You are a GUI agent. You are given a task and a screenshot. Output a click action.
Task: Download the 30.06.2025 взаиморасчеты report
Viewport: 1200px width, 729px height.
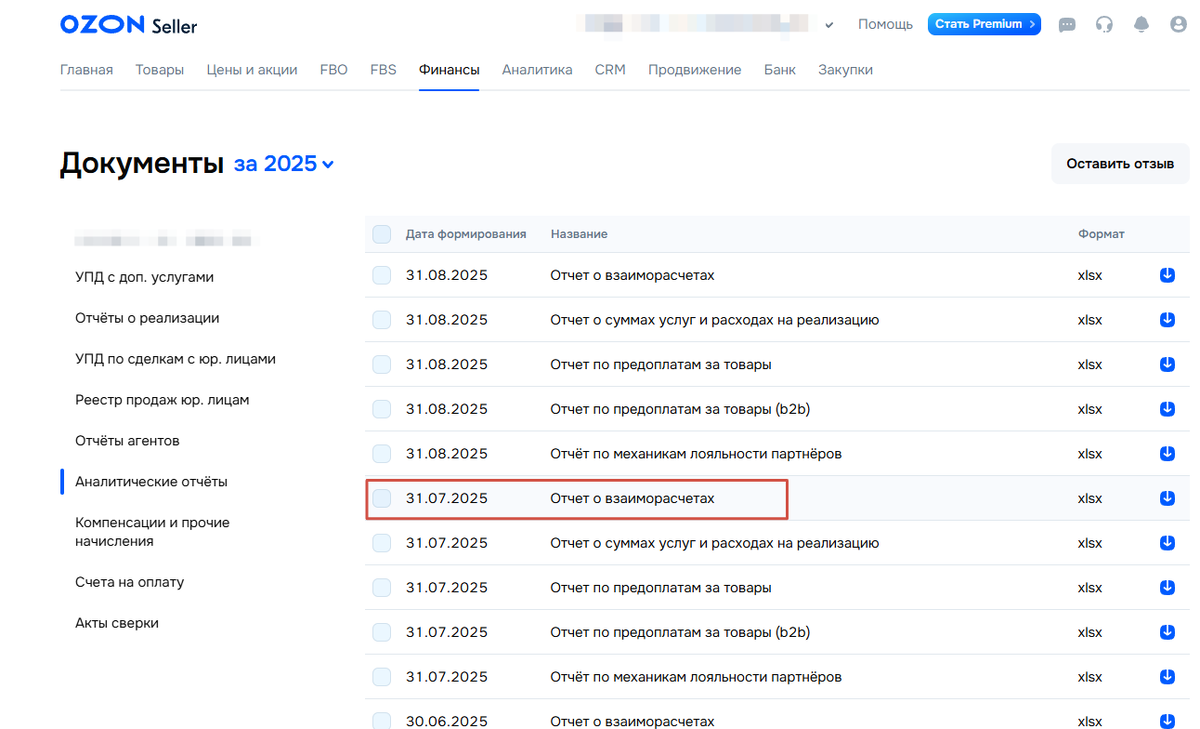pos(1167,720)
